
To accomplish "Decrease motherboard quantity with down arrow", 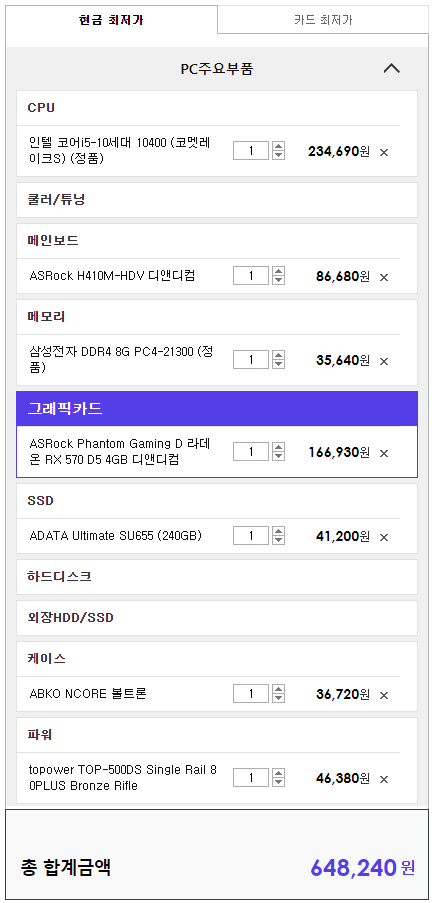I will coord(279,280).
